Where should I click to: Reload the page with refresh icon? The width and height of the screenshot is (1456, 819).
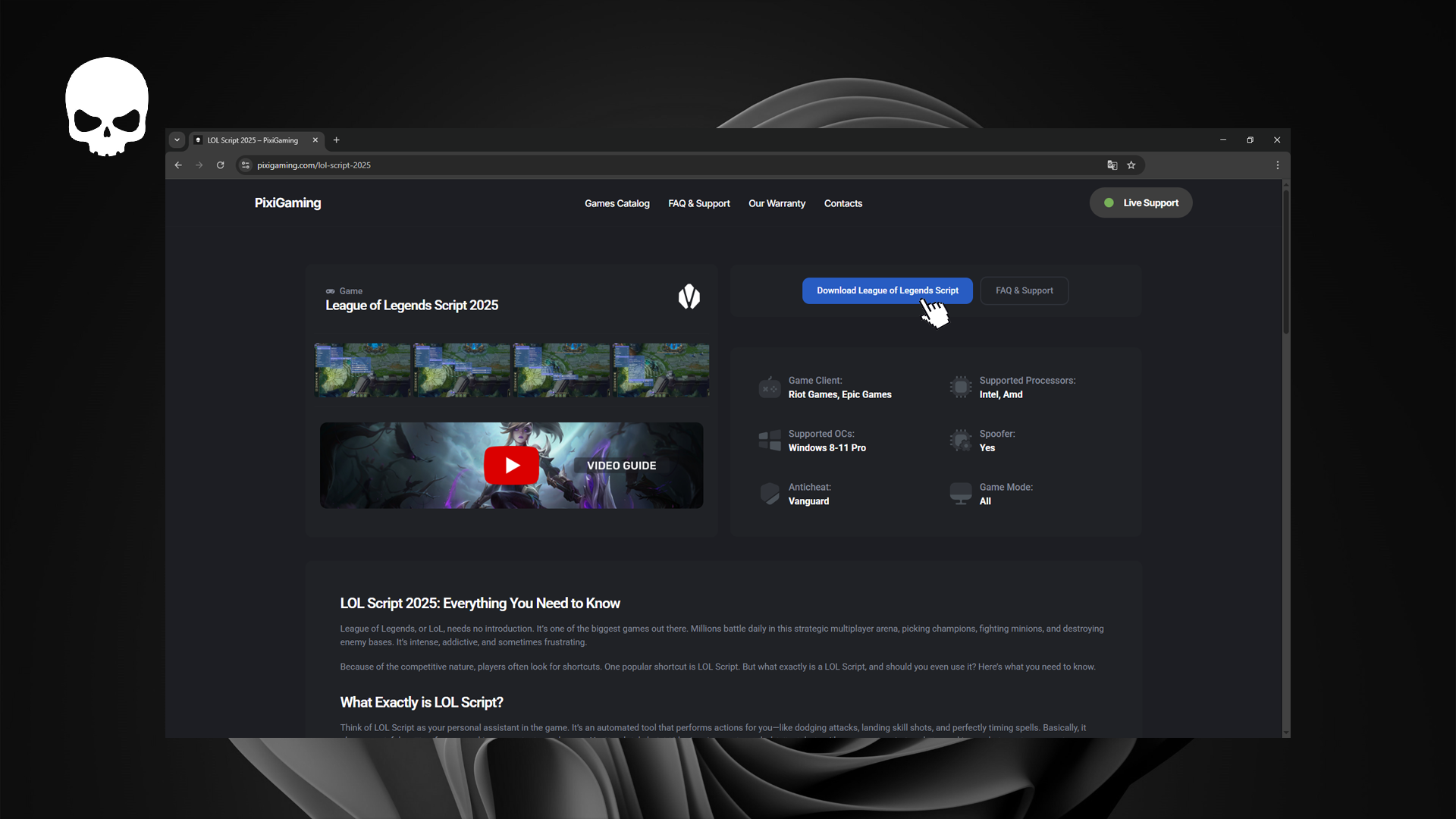pyautogui.click(x=221, y=165)
